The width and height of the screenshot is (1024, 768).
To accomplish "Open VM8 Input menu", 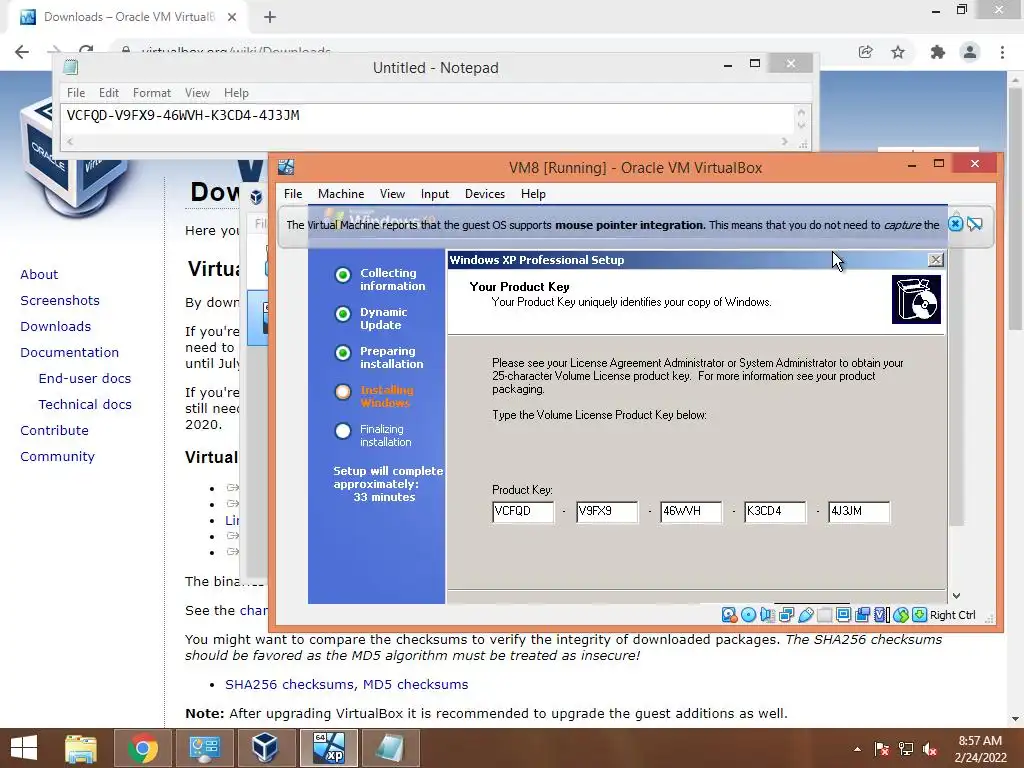I will coord(434,194).
